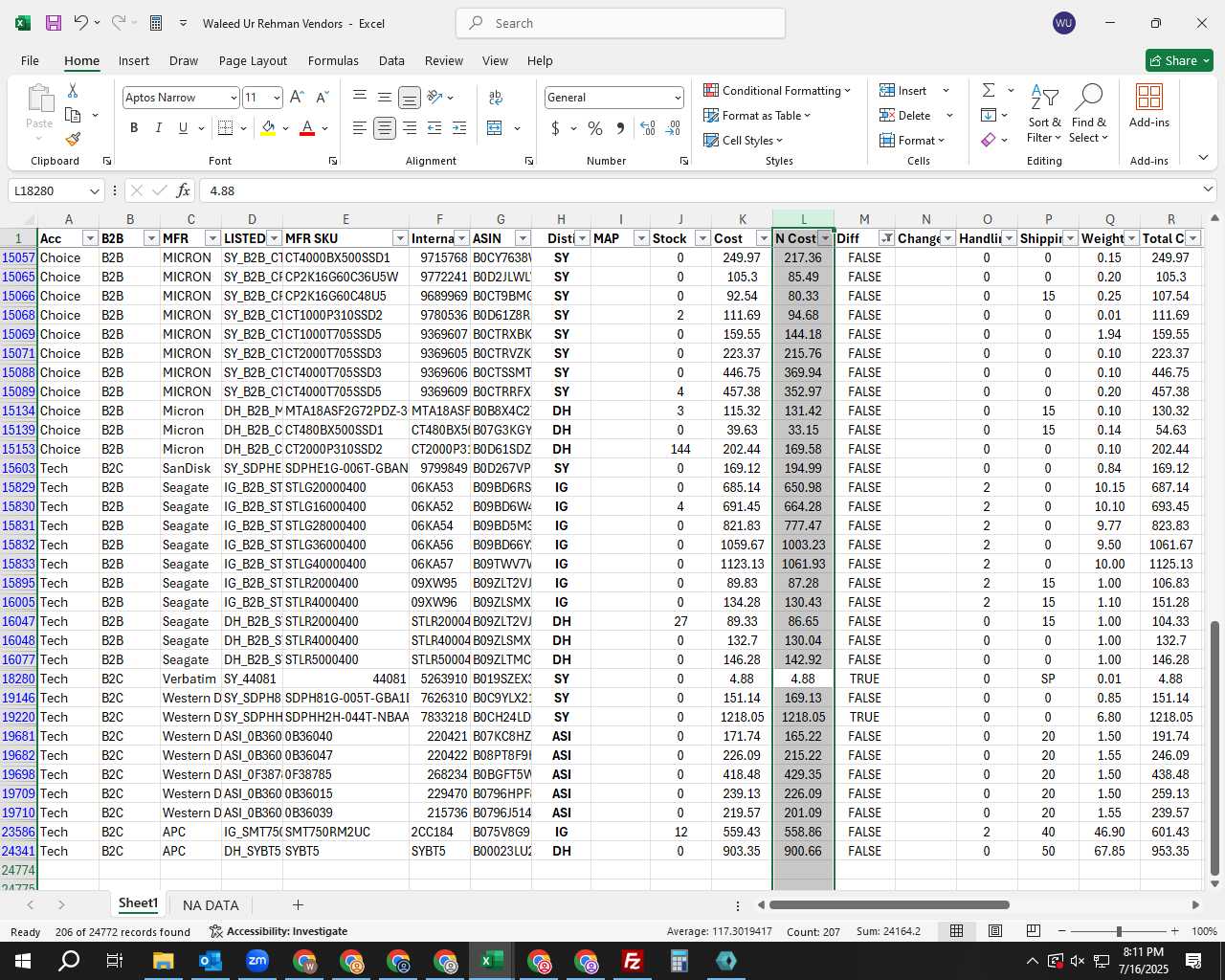Decrease font size with the smaller A icon

click(322, 98)
